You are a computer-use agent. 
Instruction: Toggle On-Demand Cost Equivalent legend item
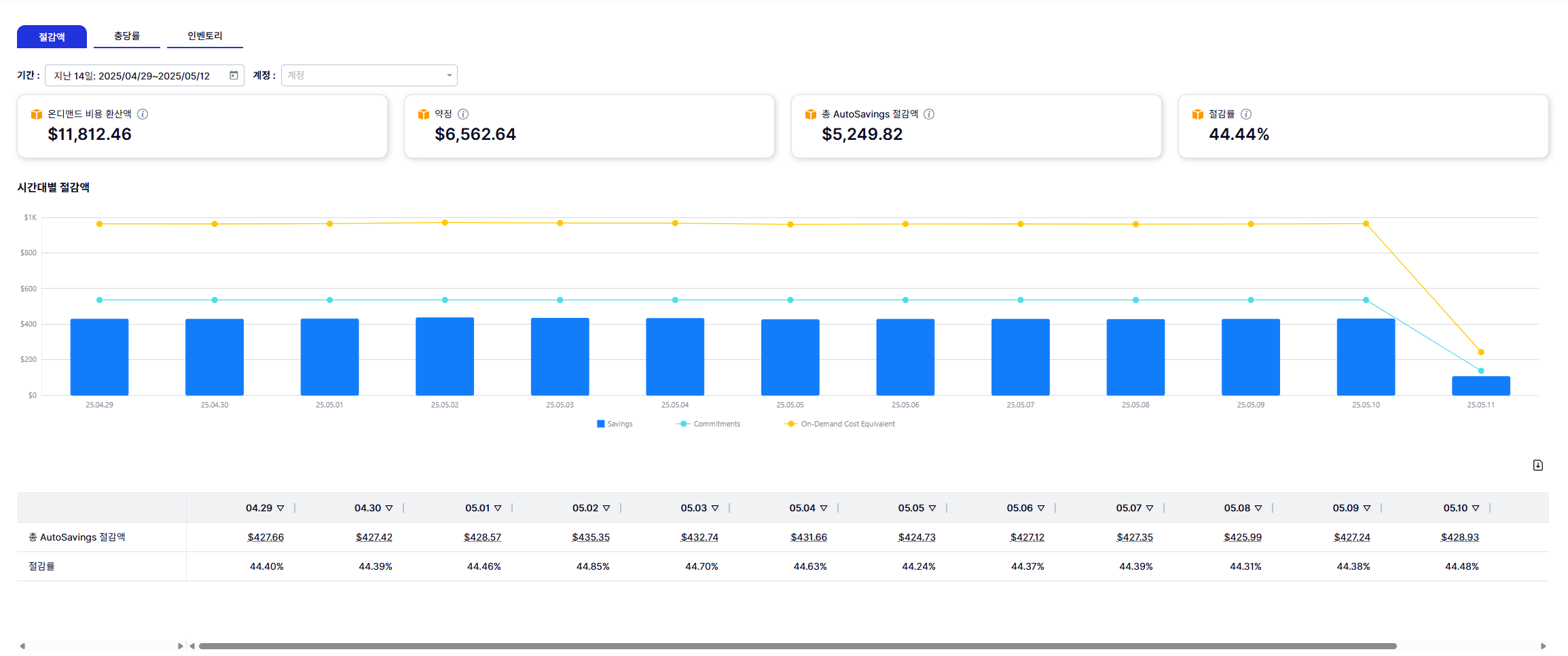pyautogui.click(x=840, y=424)
